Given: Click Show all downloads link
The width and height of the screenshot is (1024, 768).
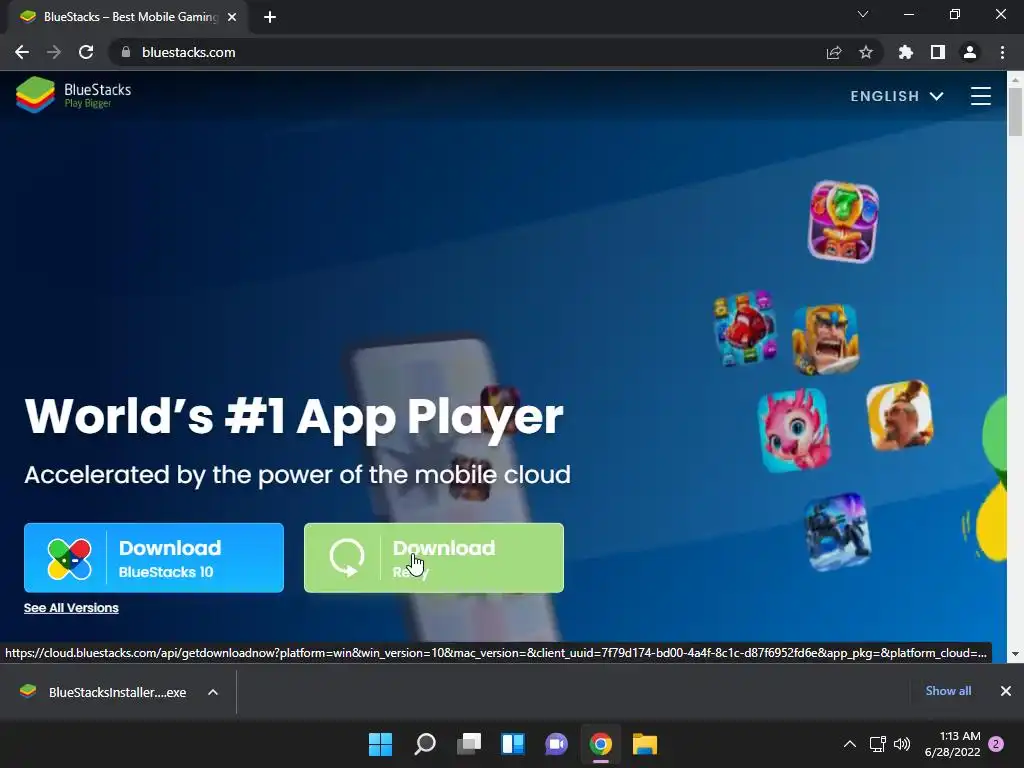Looking at the screenshot, I should coord(948,690).
